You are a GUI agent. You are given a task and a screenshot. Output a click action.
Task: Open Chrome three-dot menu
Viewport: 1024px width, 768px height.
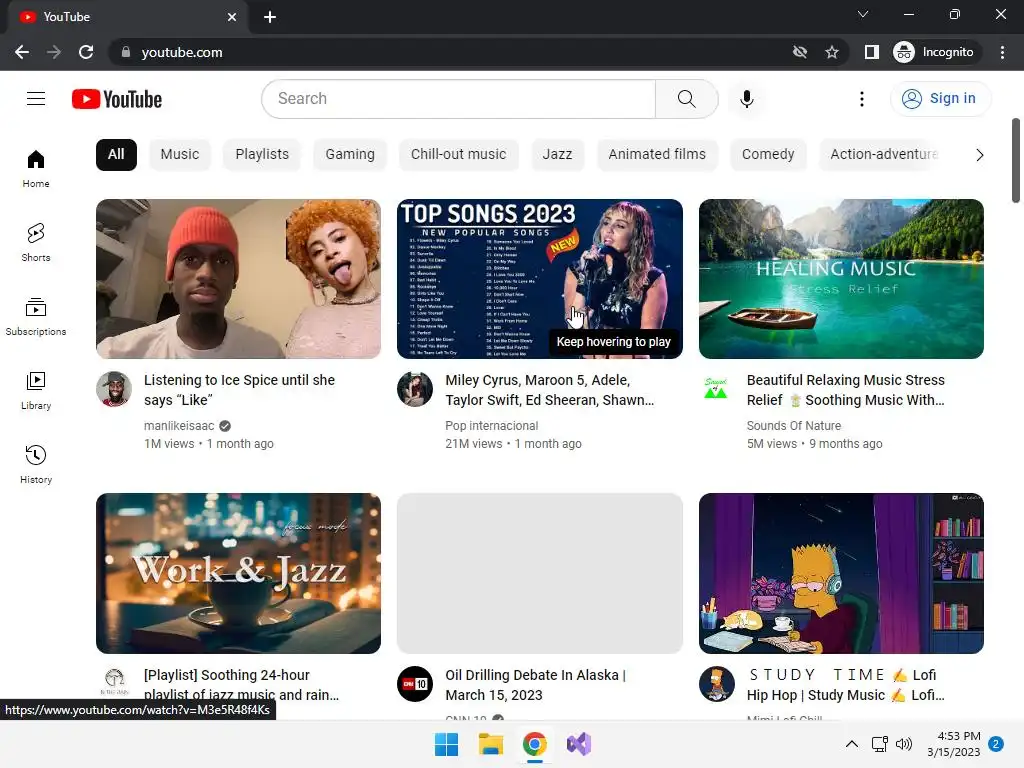(1002, 52)
